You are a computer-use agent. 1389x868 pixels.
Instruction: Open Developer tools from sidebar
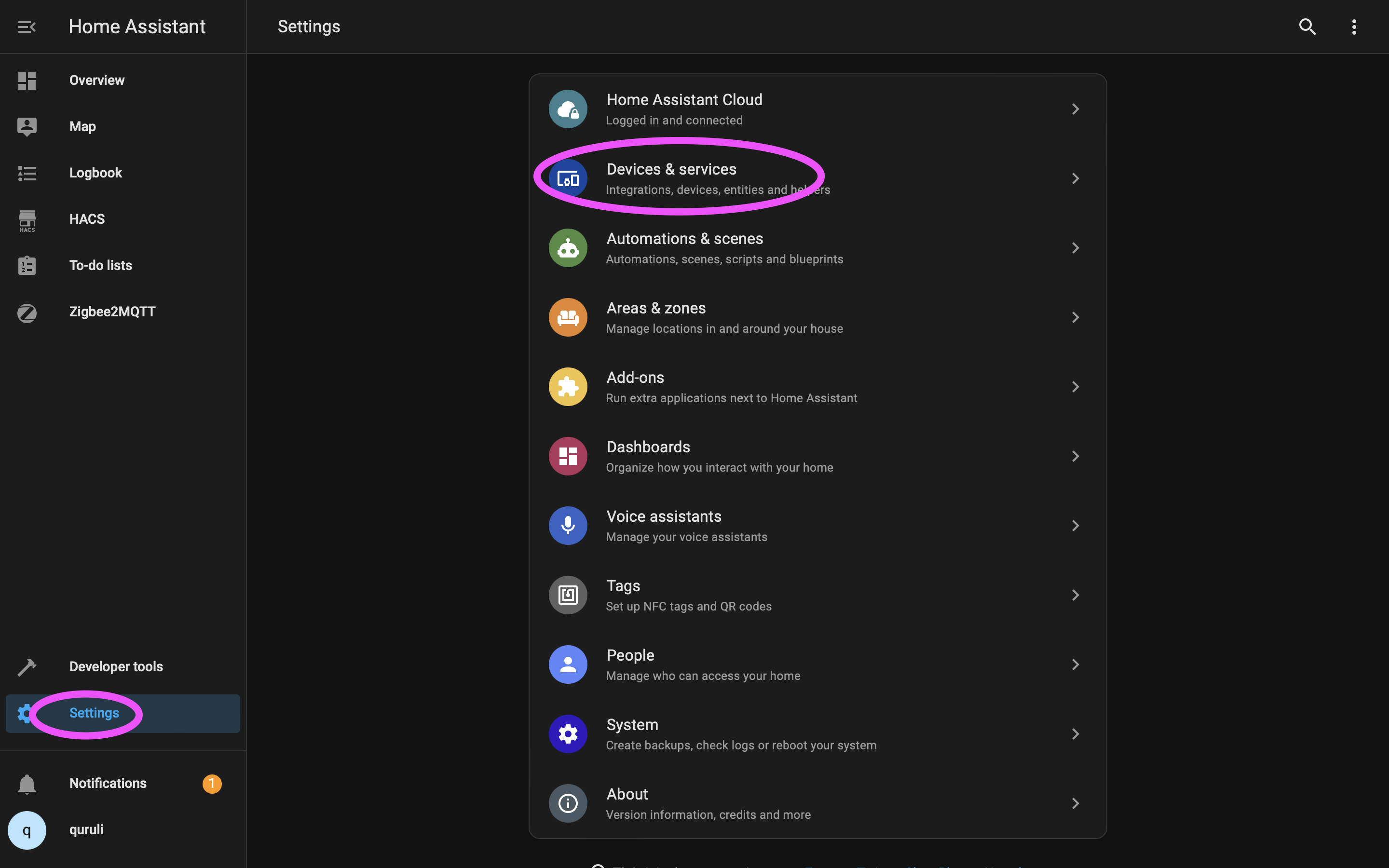(x=116, y=667)
